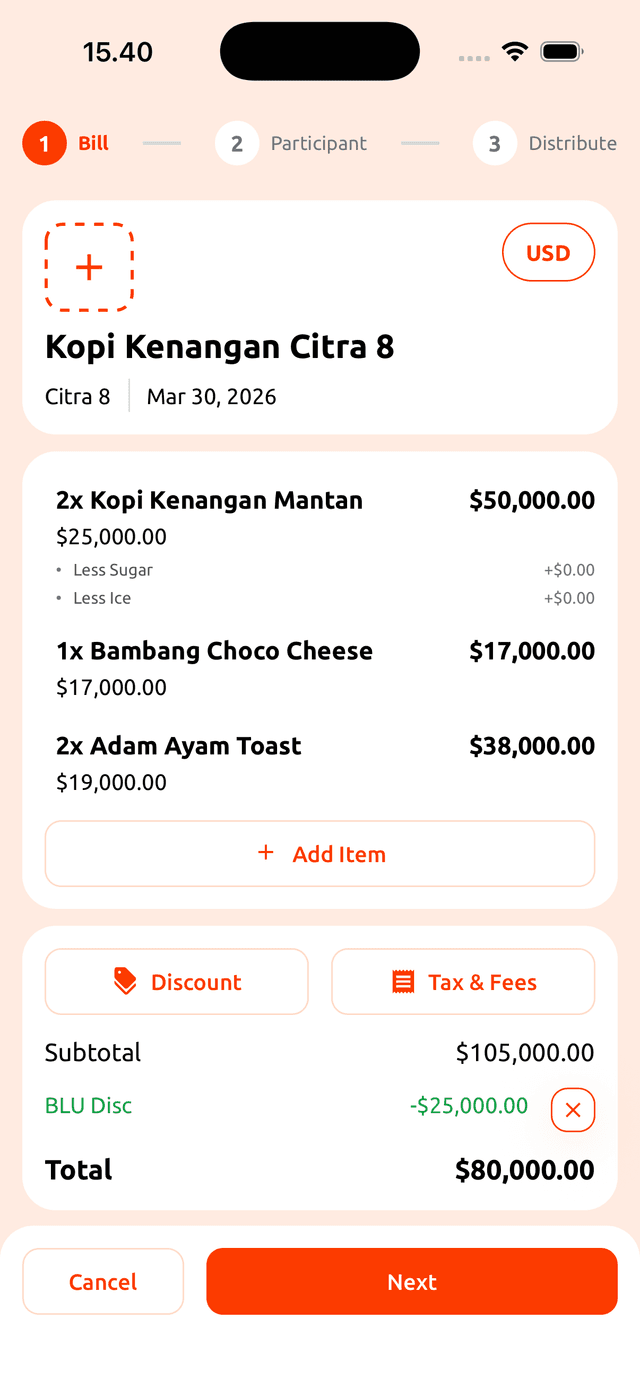Click the battery indicator icon
Screen dimensions: 640x1391
coord(561,50)
